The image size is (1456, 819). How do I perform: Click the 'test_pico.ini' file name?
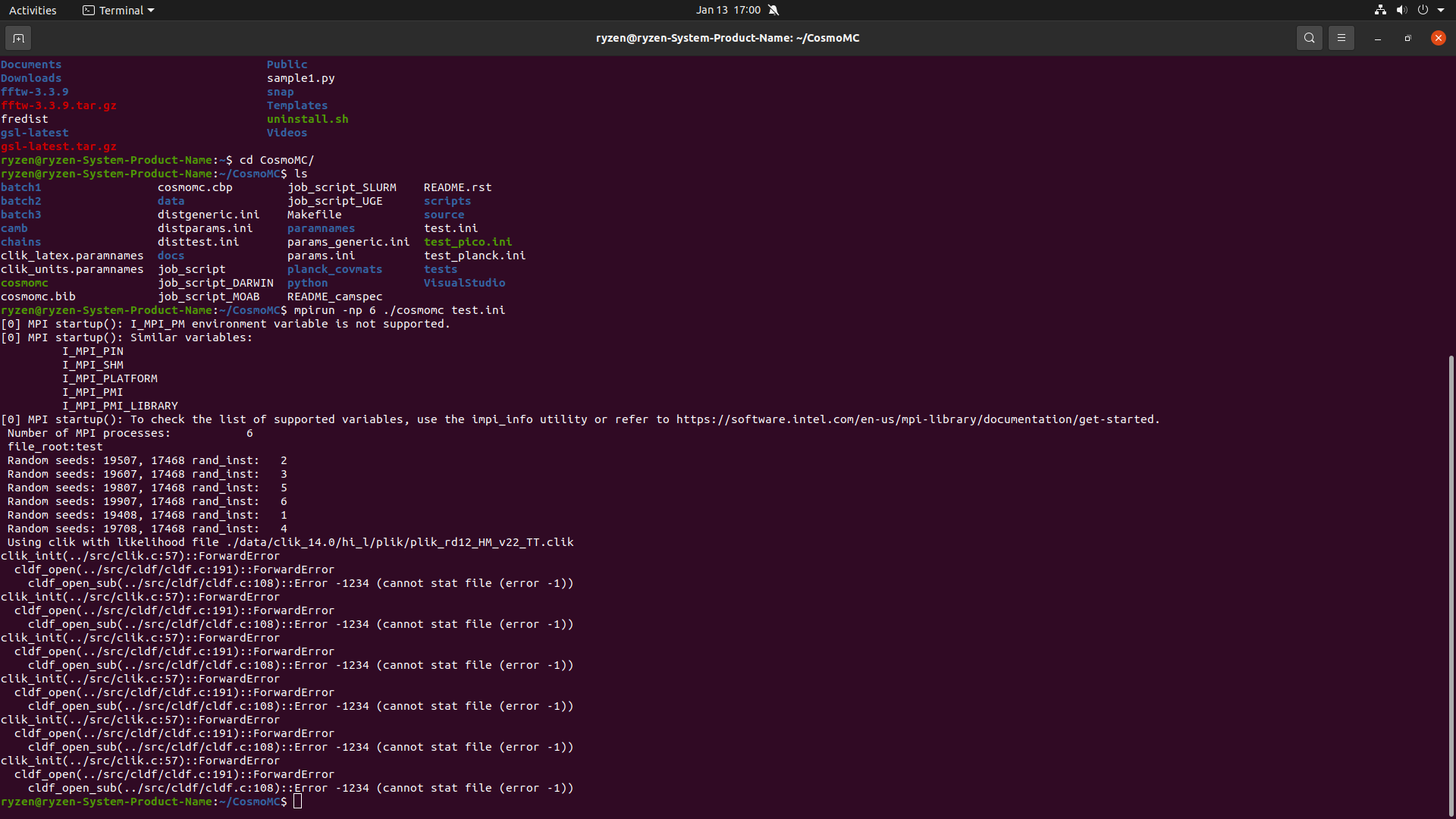pos(468,242)
